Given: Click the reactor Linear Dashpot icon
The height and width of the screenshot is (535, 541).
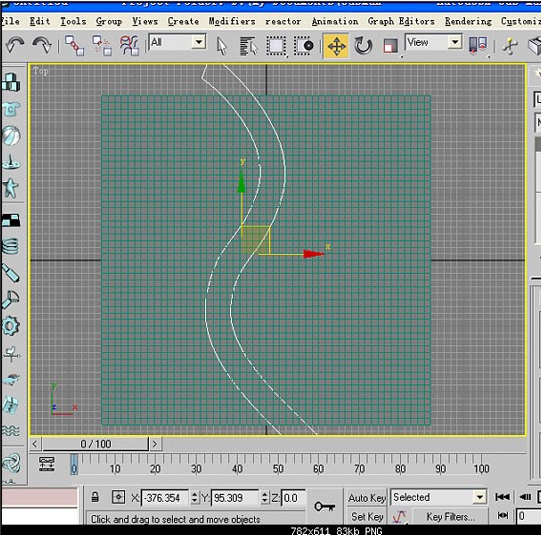Looking at the screenshot, I should click(10, 273).
